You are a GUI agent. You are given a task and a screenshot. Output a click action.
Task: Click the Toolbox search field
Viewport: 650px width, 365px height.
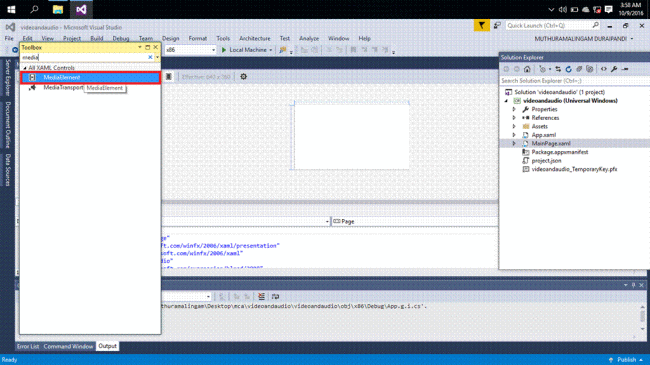84,57
